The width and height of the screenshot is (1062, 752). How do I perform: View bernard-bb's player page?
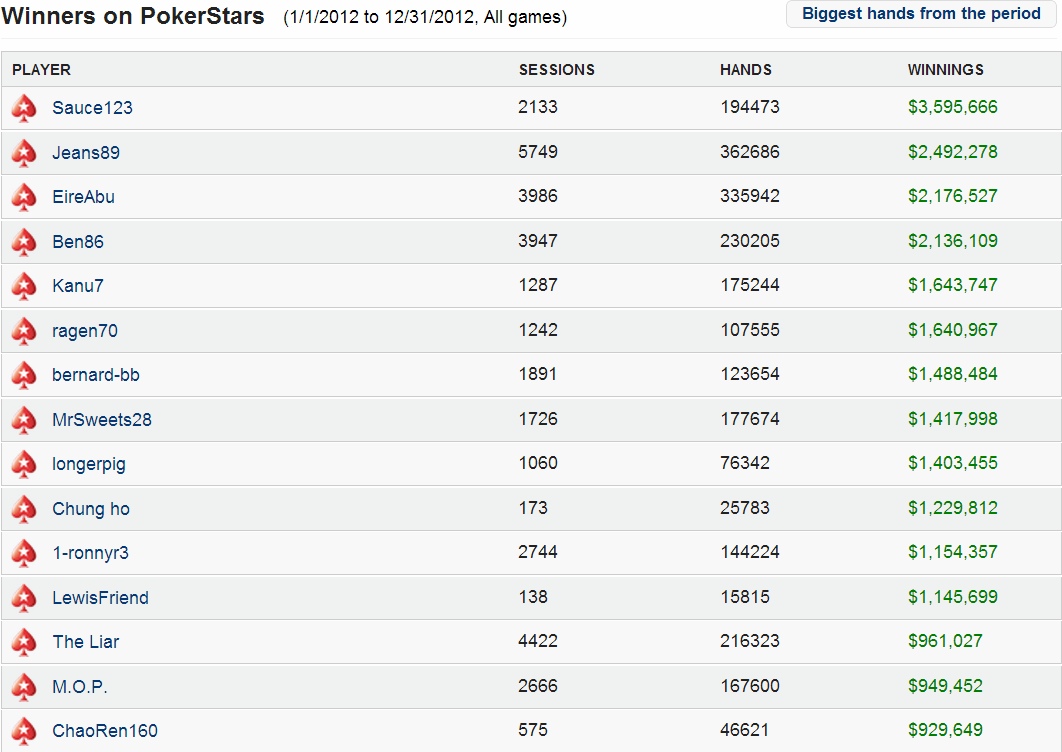click(95, 375)
